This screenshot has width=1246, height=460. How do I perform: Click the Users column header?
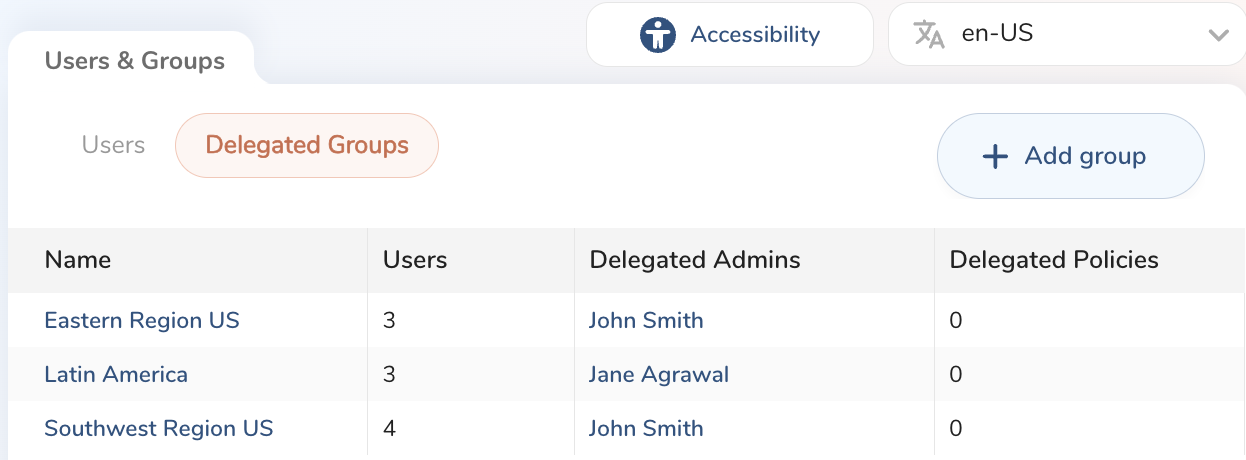point(415,260)
